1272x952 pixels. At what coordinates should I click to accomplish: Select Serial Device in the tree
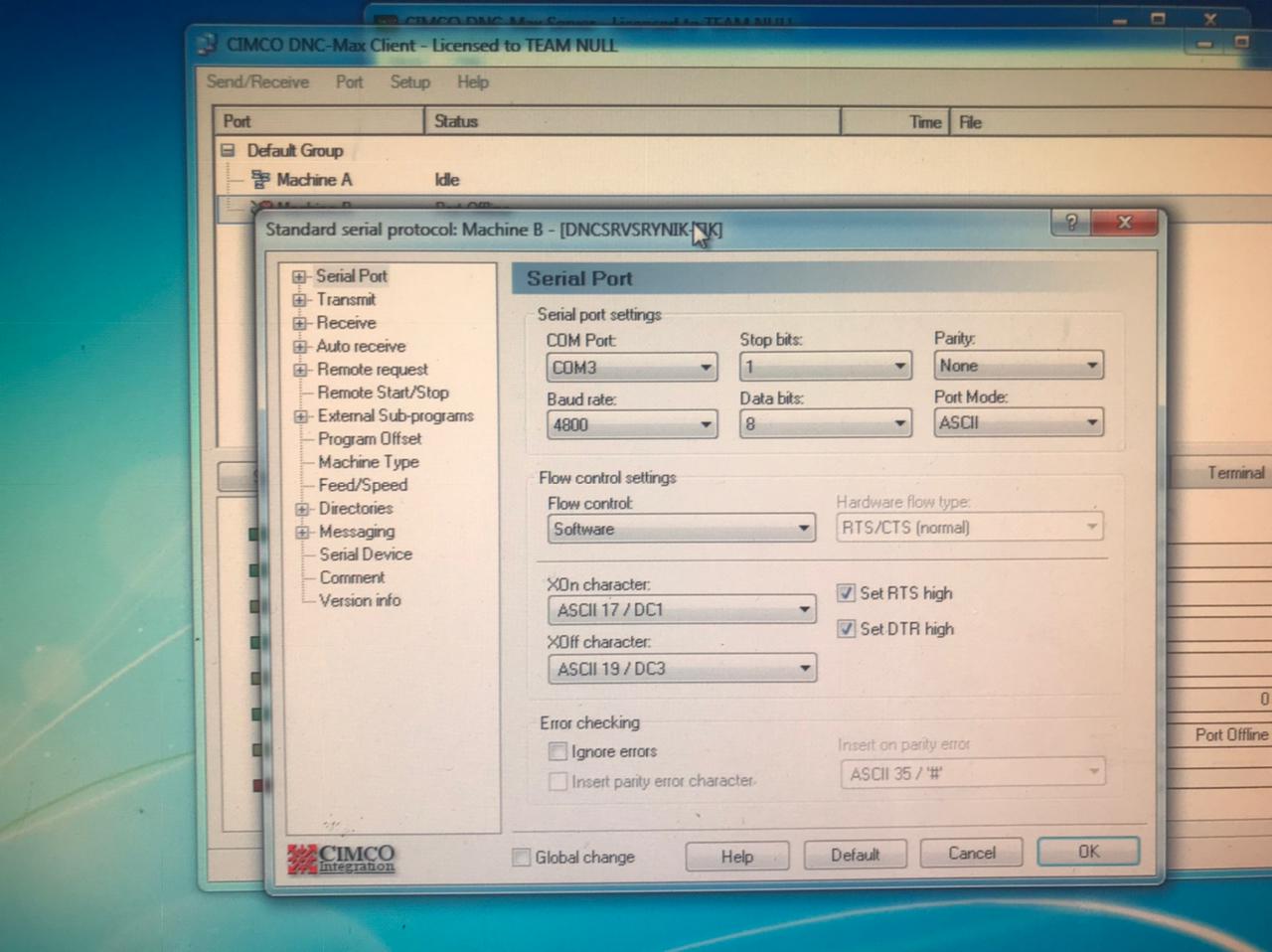366,555
